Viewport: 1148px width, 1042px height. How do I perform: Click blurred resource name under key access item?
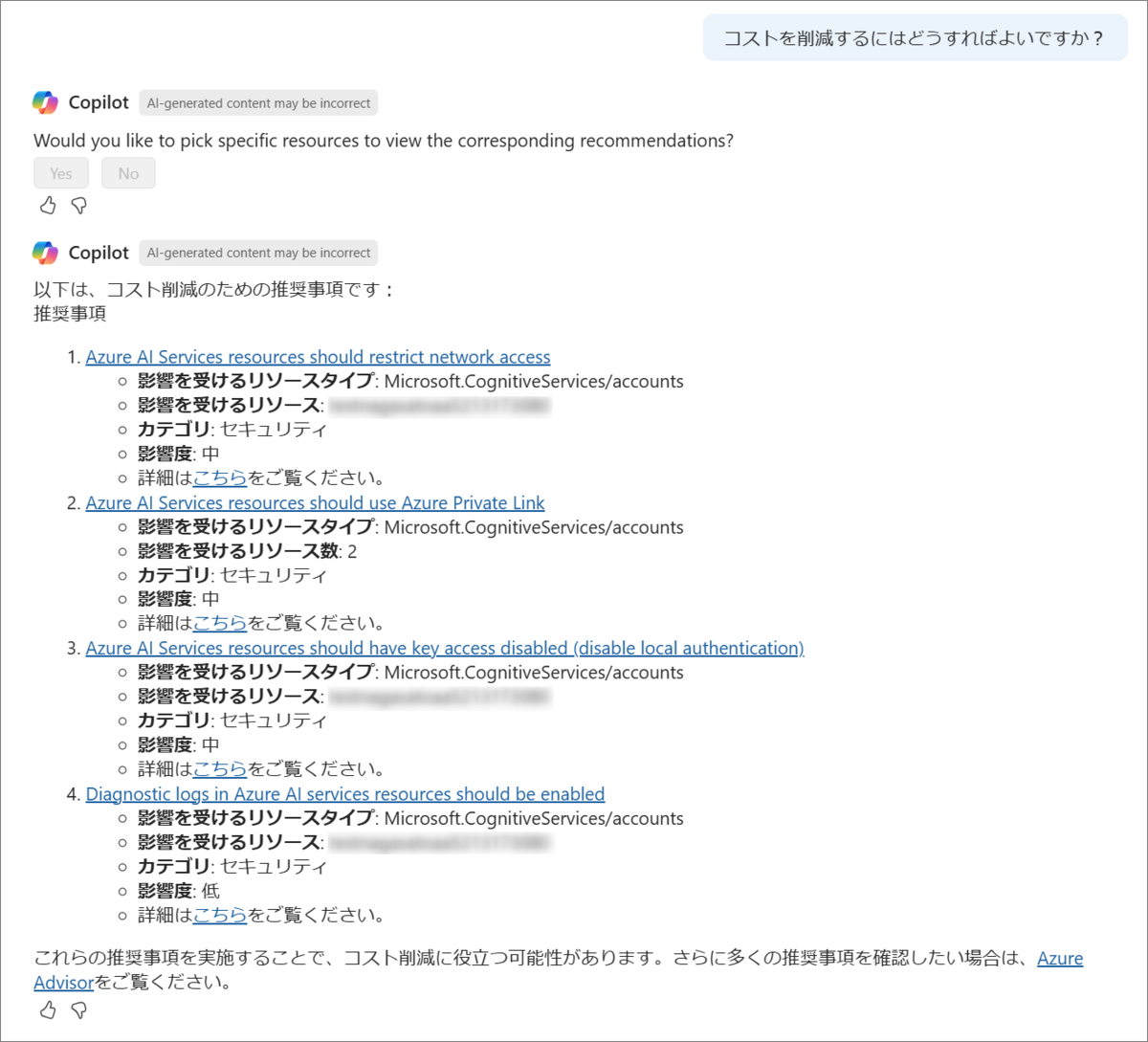click(x=440, y=697)
